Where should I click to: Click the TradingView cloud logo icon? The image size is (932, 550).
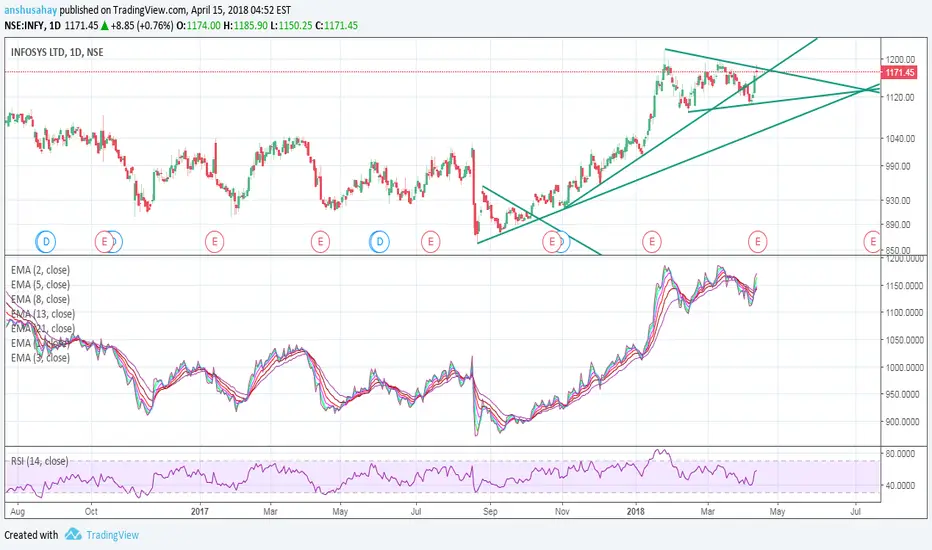tap(73, 534)
